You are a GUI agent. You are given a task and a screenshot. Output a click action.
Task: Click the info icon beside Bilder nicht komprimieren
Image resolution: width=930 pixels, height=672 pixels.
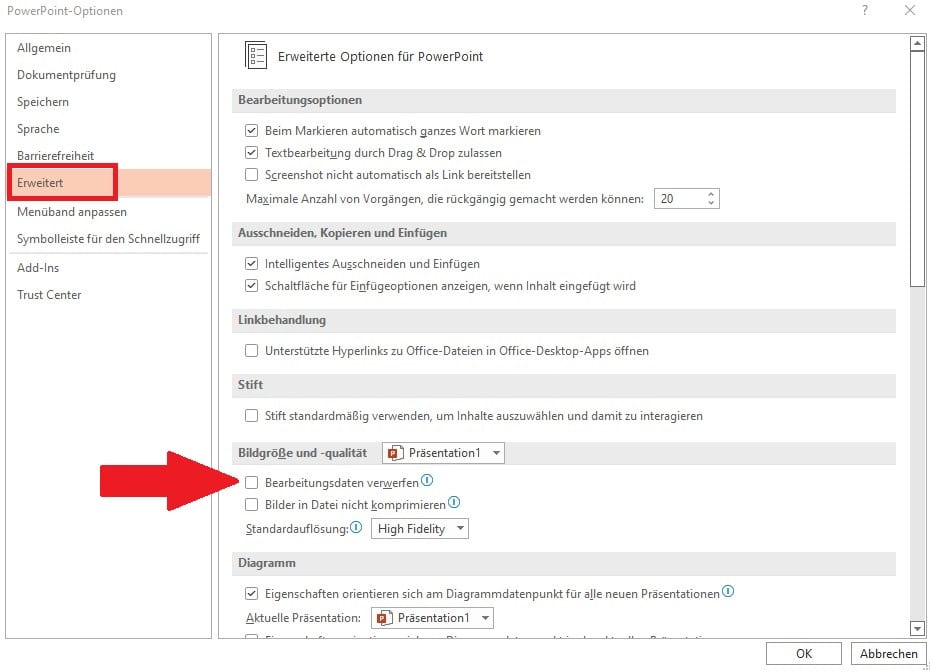(455, 504)
